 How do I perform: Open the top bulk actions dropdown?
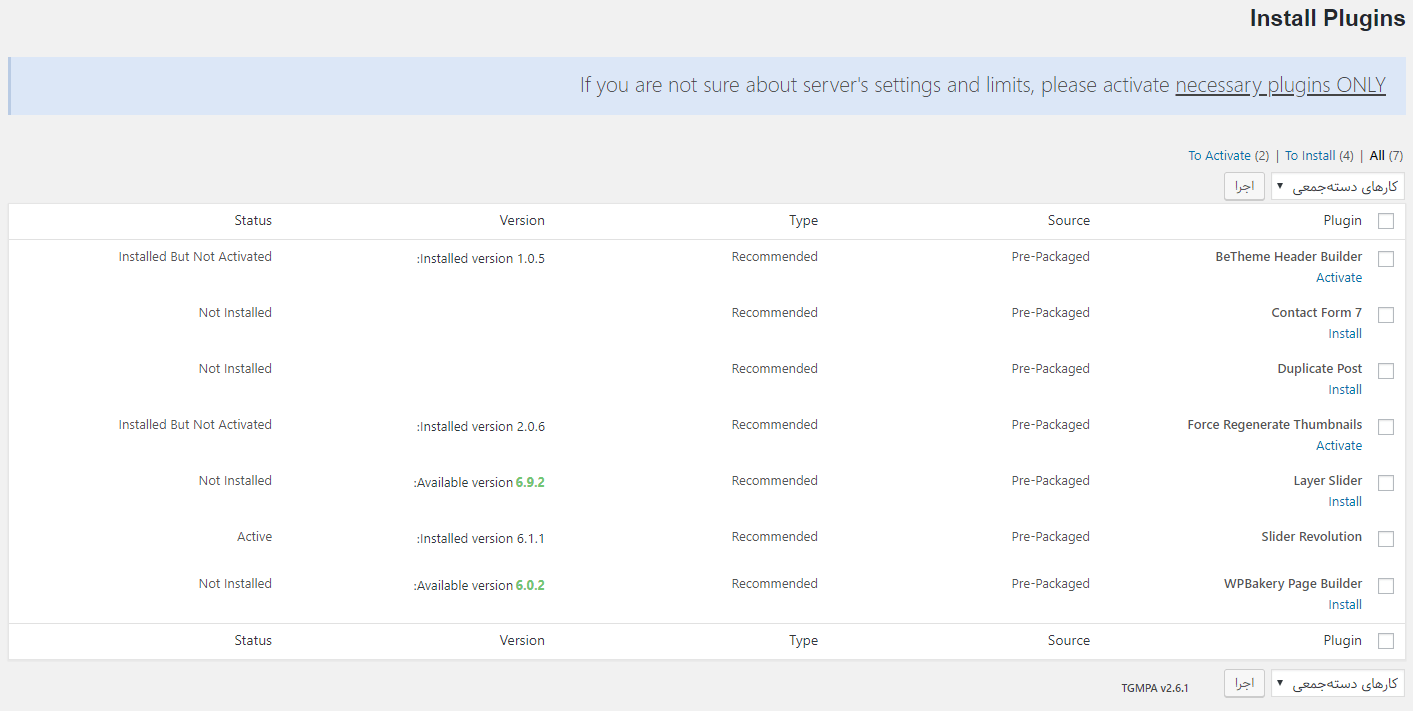coord(1338,186)
